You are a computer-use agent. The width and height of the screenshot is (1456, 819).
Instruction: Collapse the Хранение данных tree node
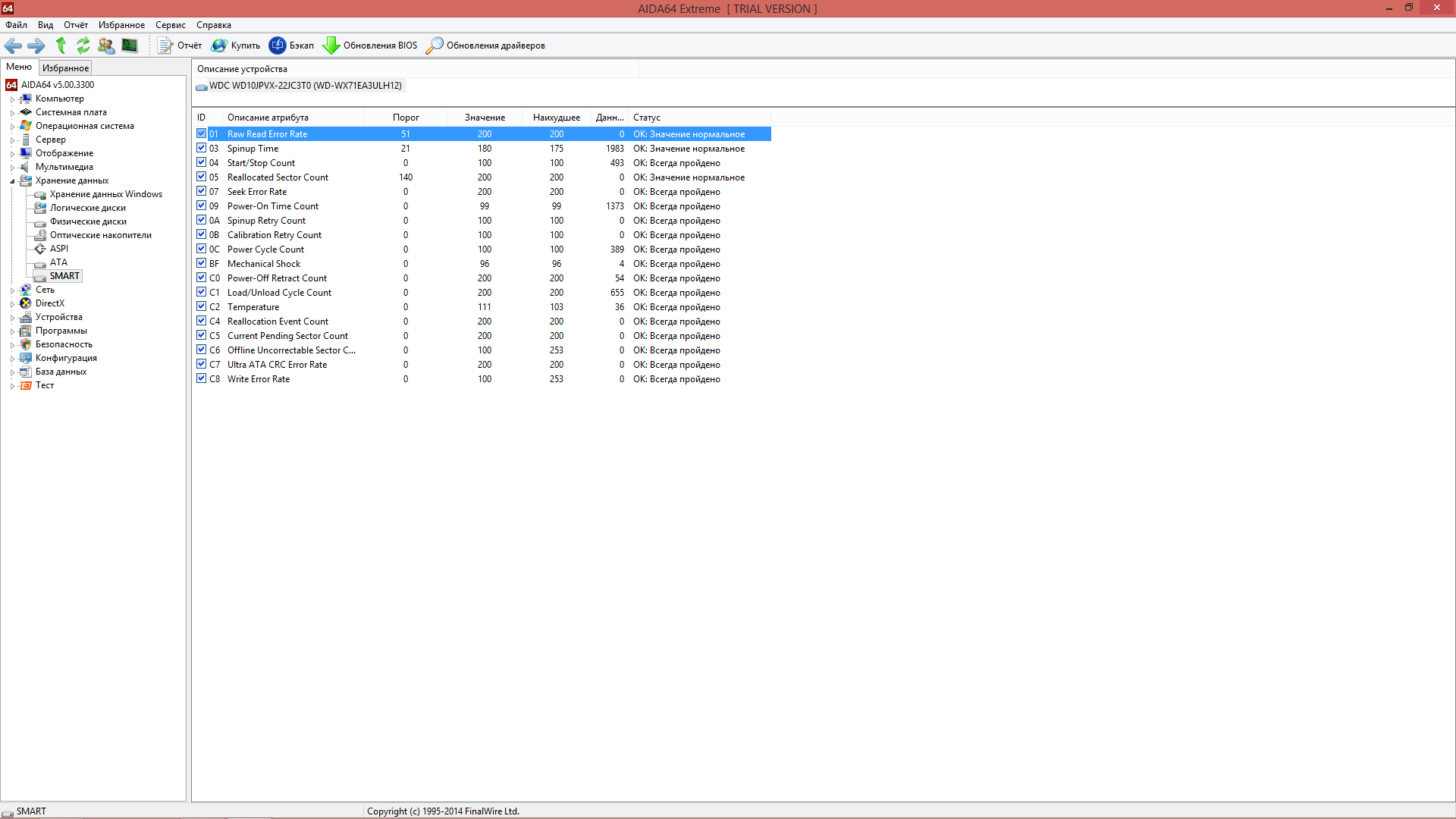point(12,181)
